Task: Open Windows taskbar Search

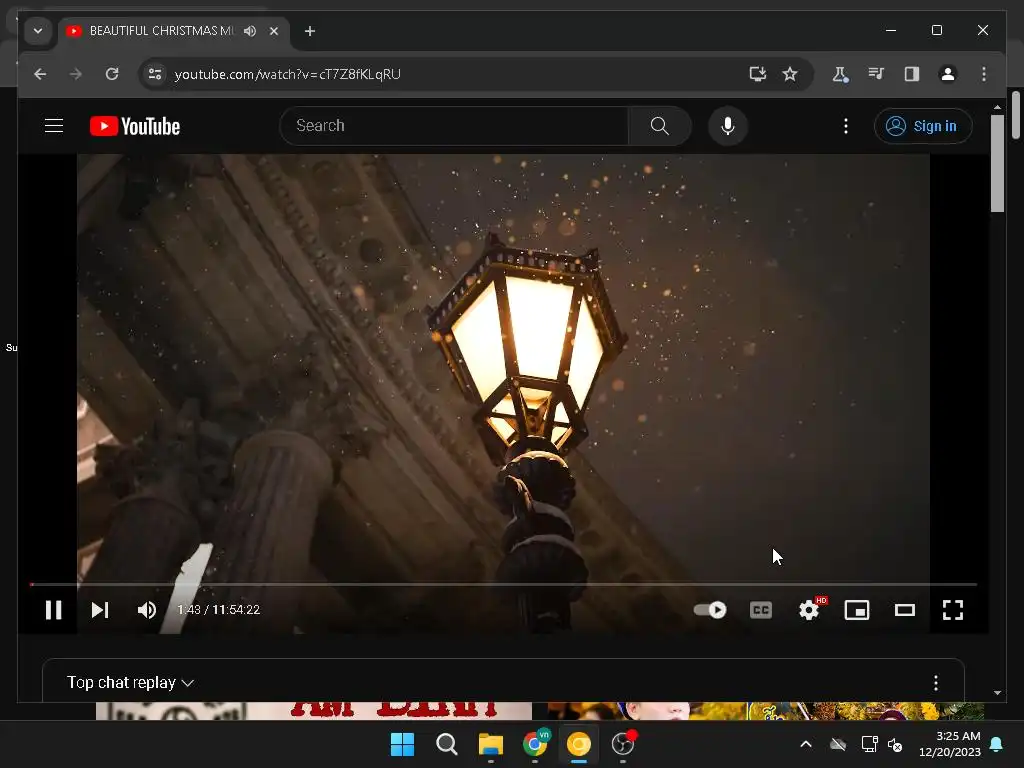Action: point(447,744)
